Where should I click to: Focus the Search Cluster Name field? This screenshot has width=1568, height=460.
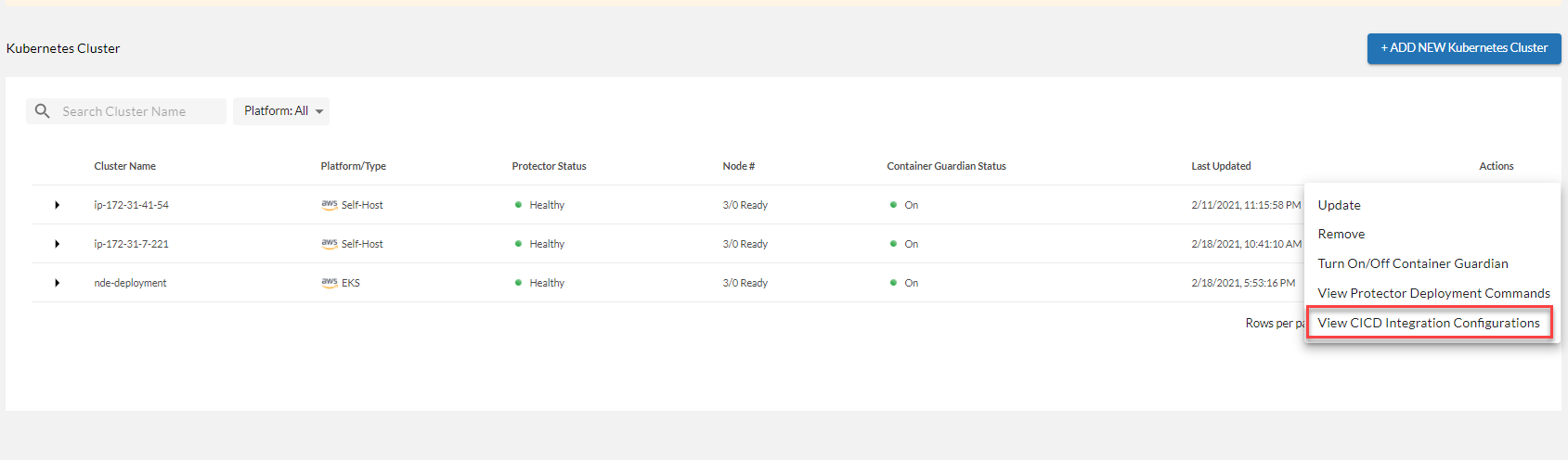139,111
